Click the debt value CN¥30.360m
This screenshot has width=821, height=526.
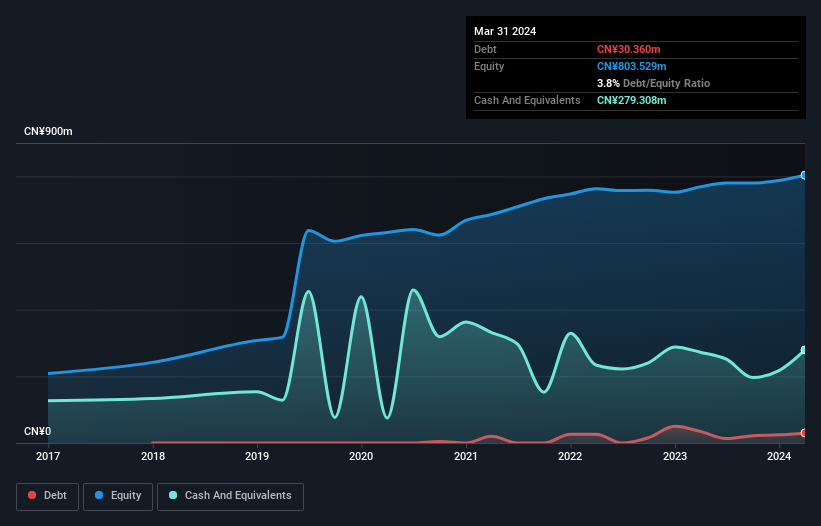point(628,49)
